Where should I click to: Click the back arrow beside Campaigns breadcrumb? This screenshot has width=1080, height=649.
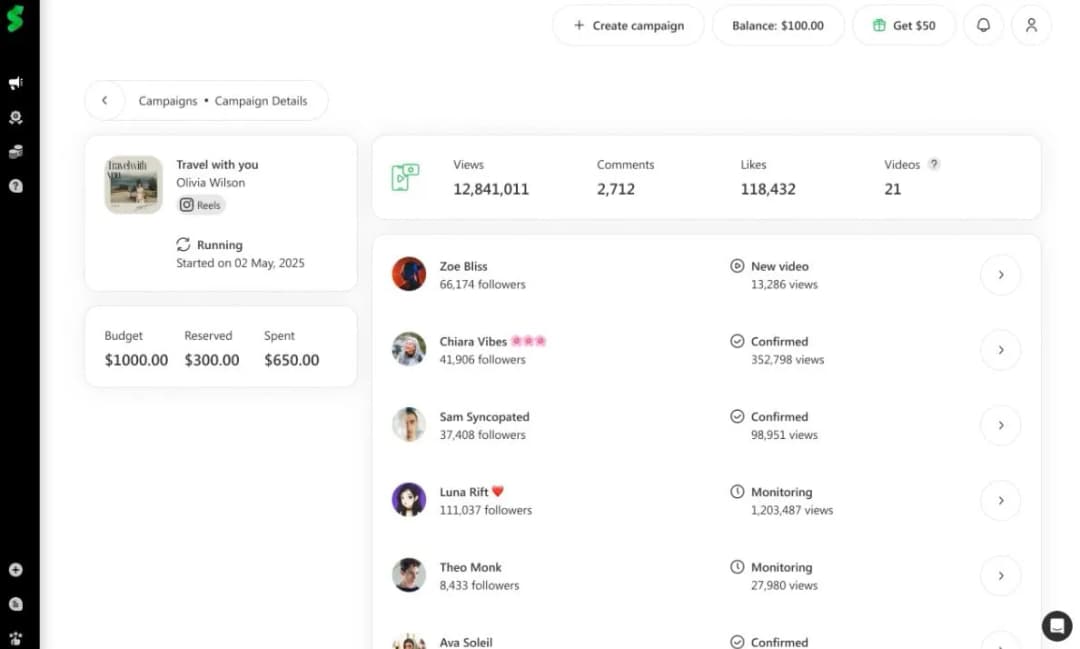coord(105,101)
